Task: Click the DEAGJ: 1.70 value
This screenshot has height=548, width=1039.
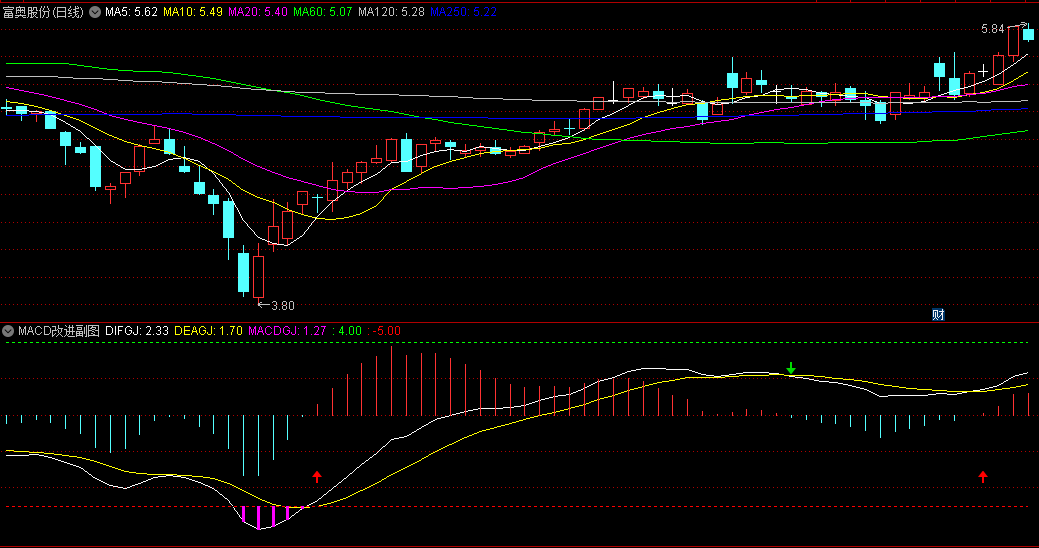Action: [x=208, y=331]
